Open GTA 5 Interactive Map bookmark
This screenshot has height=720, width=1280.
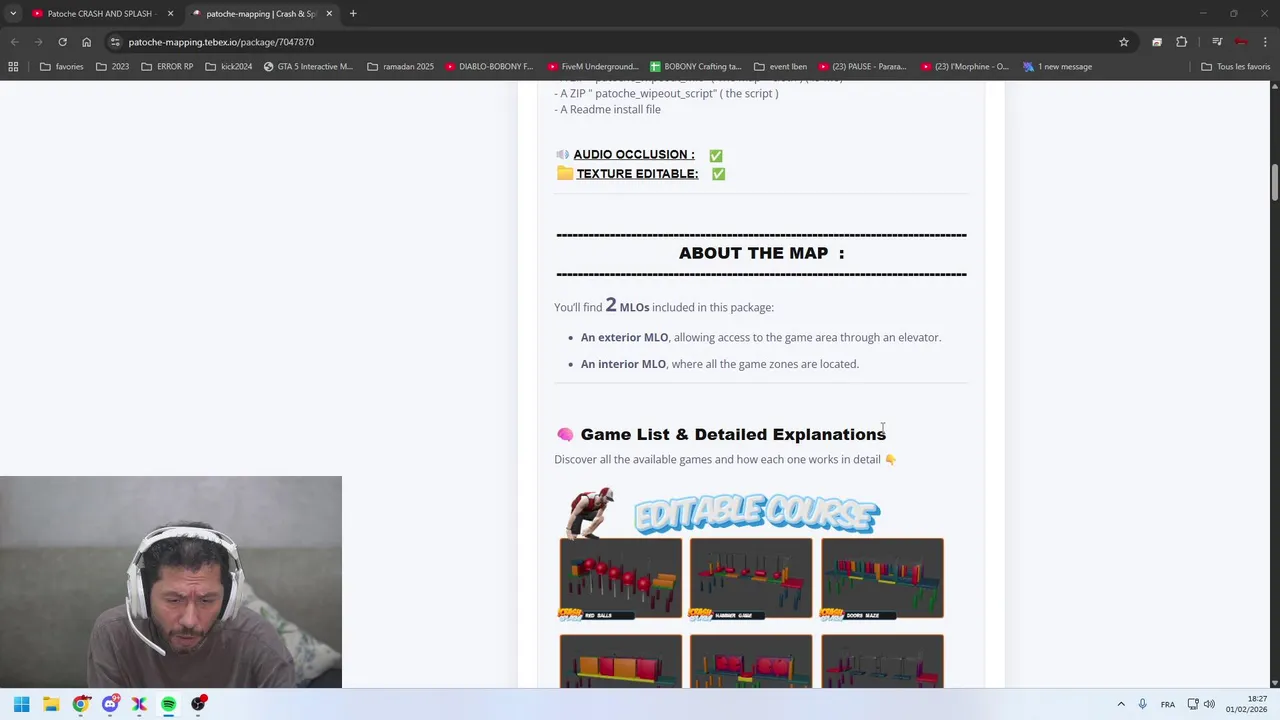pos(308,67)
